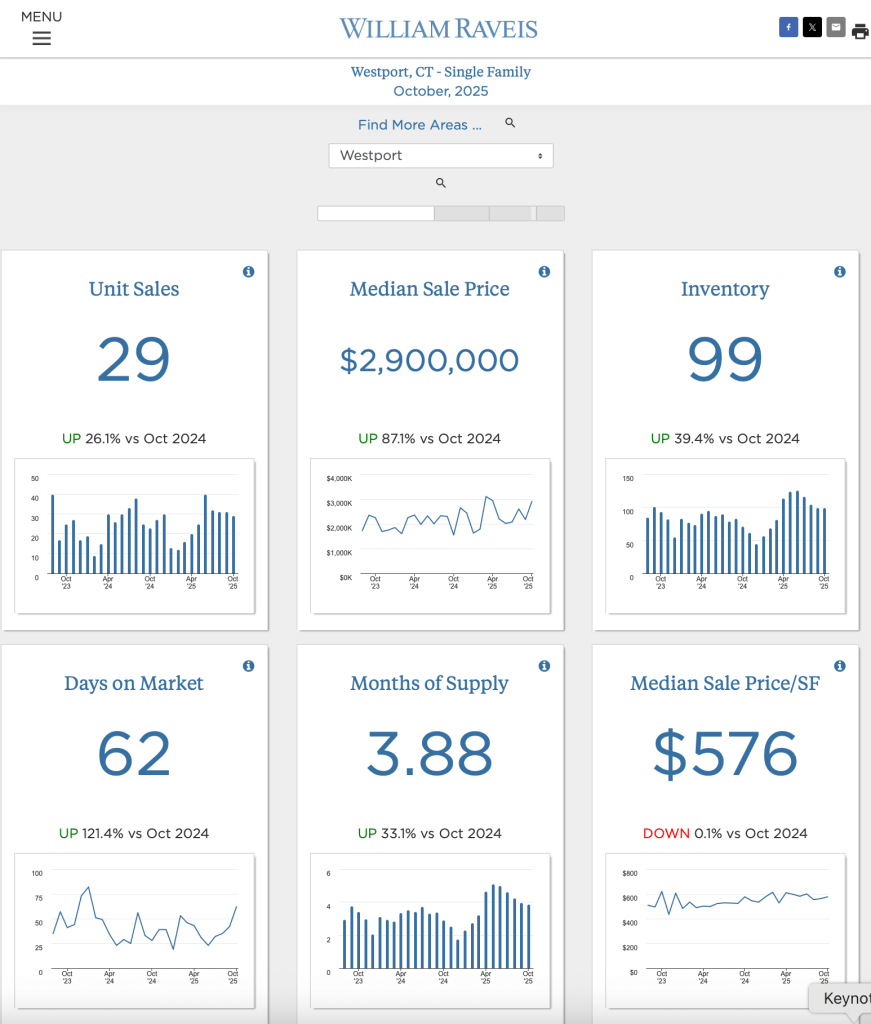Go to William Raveis home logo
Screen dimensions: 871x1024
(x=438, y=28)
